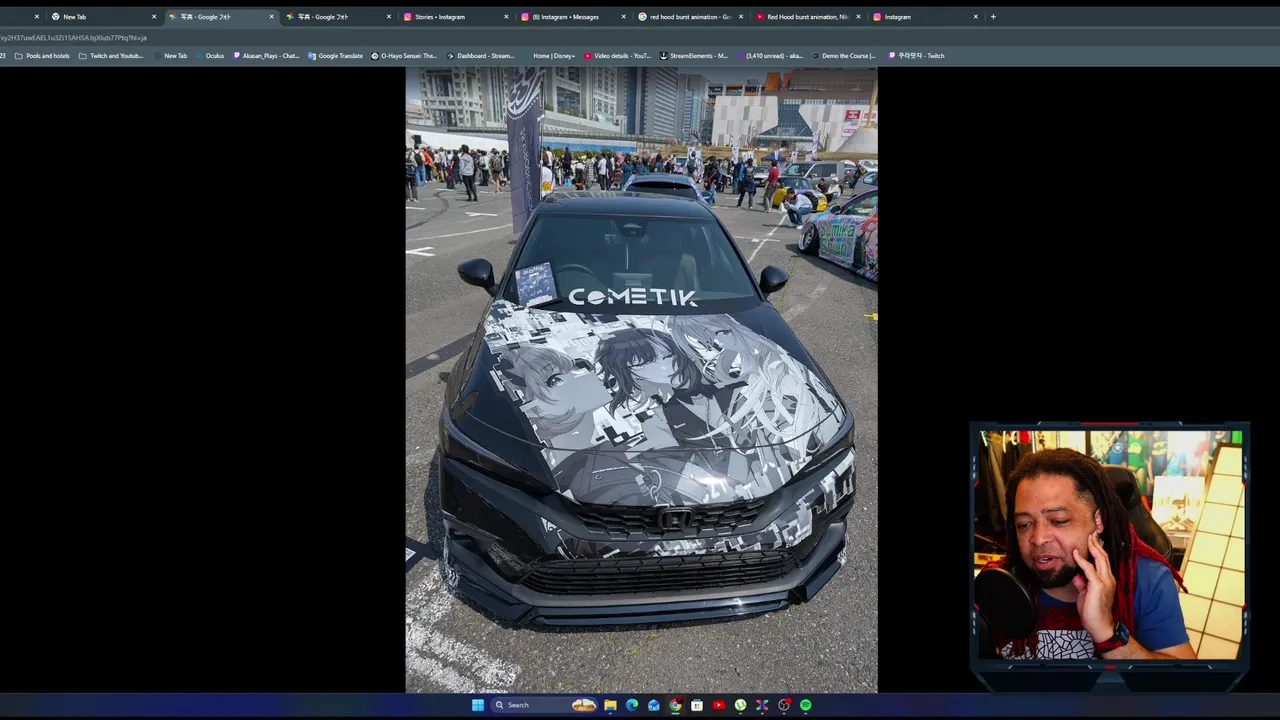Open the Pools and hotels bookmark folder
1280x720 pixels.
click(x=42, y=56)
